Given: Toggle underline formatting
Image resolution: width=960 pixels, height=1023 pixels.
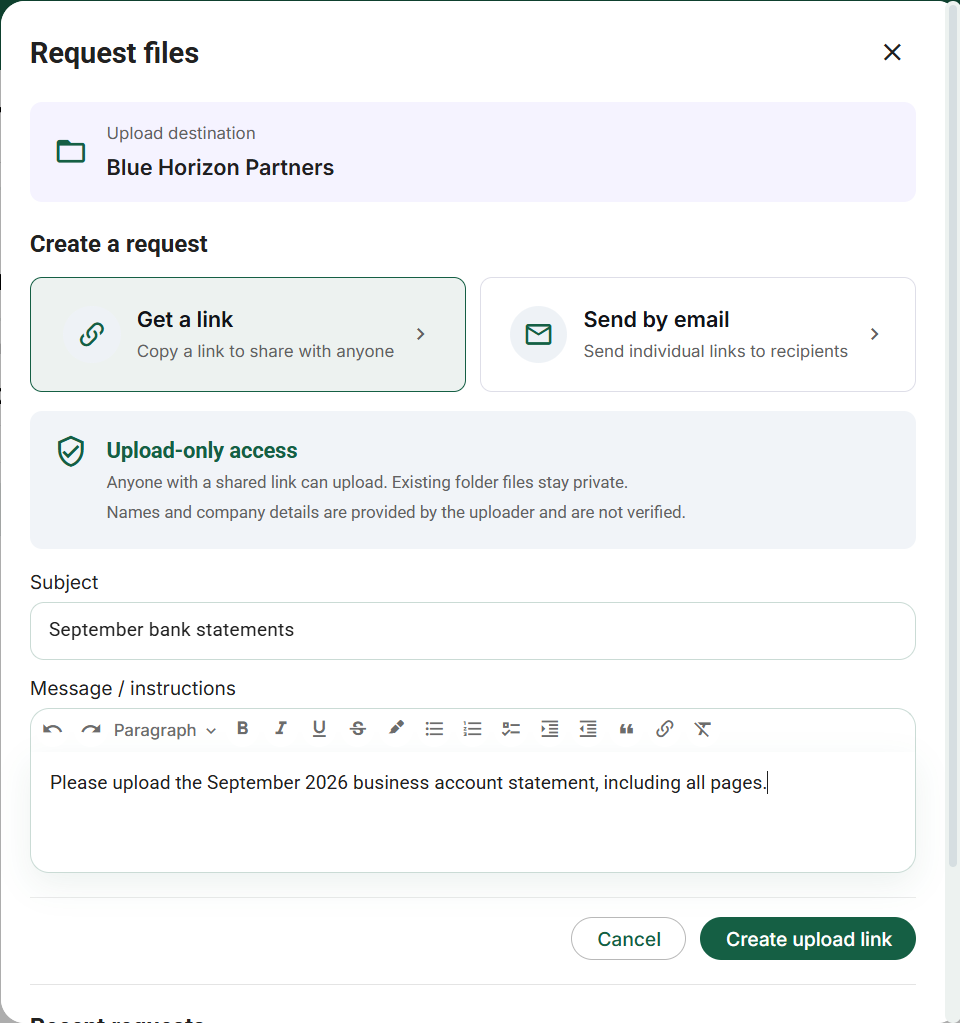Looking at the screenshot, I should tap(319, 729).
